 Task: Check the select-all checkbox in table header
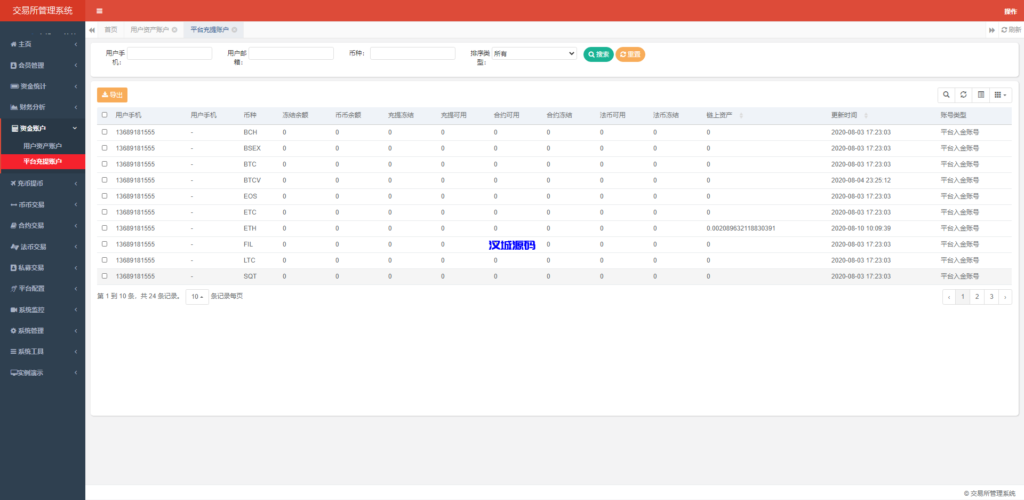coord(104,116)
